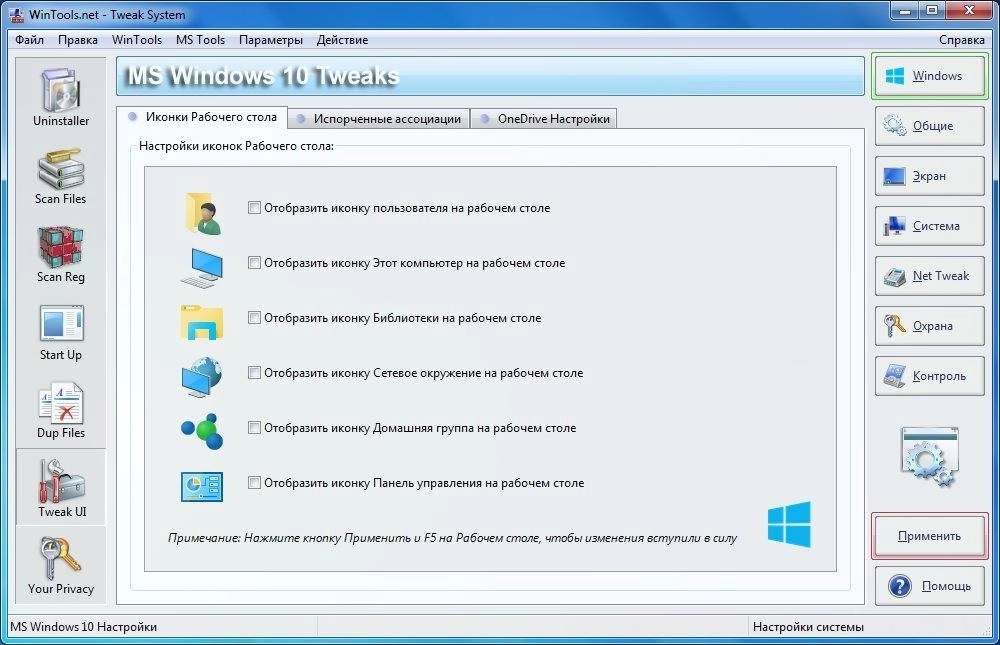Viewport: 1000px width, 645px height.
Task: Click the Homegroup colored spheres icon
Action: click(x=202, y=431)
